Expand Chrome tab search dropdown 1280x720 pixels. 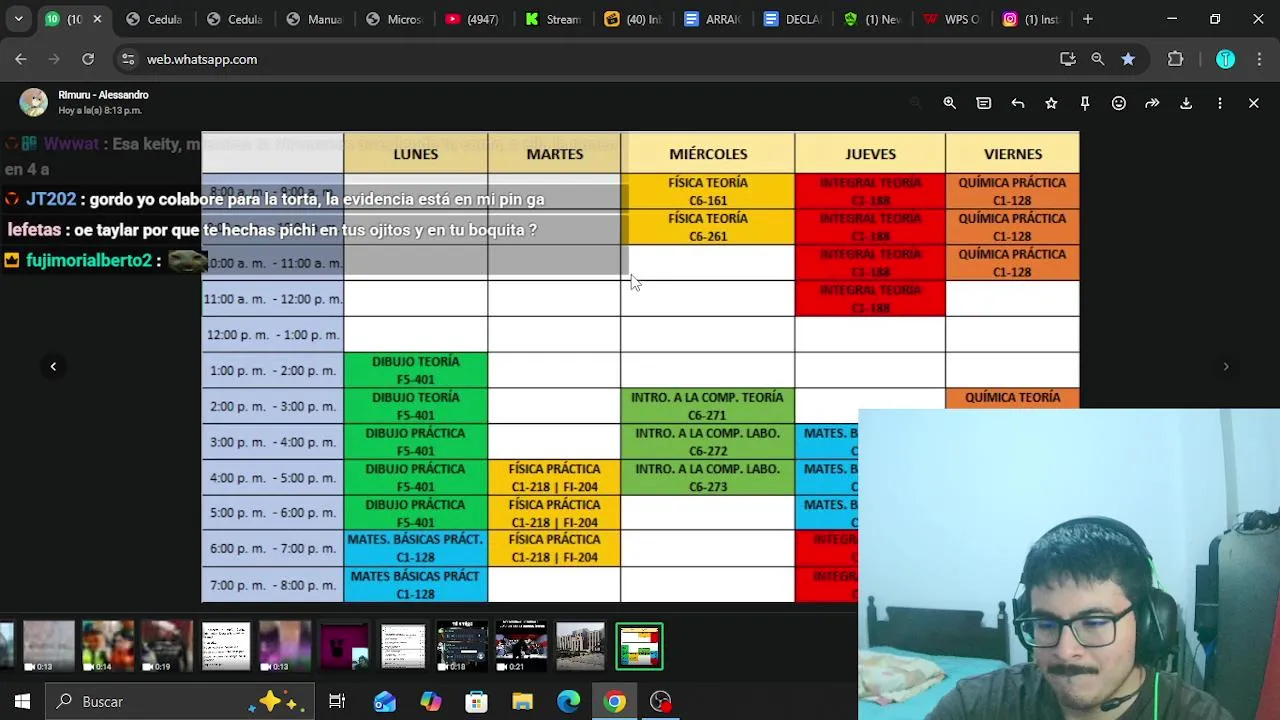pyautogui.click(x=18, y=19)
